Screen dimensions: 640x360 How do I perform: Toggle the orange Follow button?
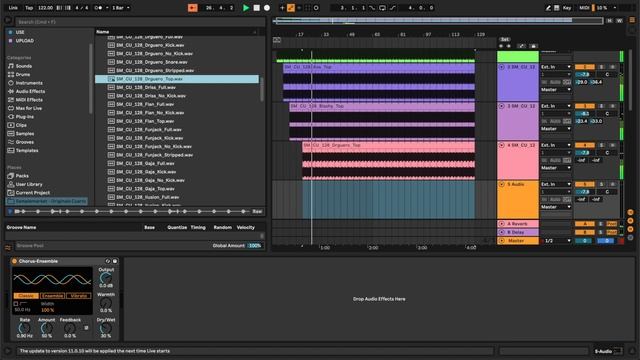[x=192, y=8]
